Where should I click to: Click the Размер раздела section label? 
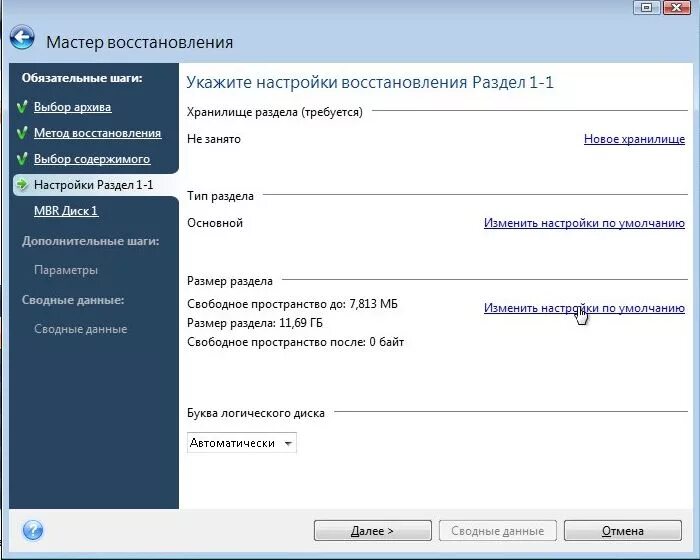[x=230, y=281]
